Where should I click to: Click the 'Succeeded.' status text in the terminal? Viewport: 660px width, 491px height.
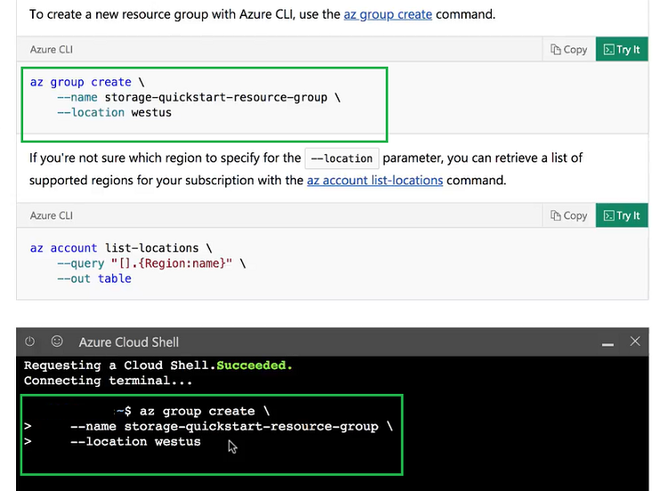(x=254, y=366)
